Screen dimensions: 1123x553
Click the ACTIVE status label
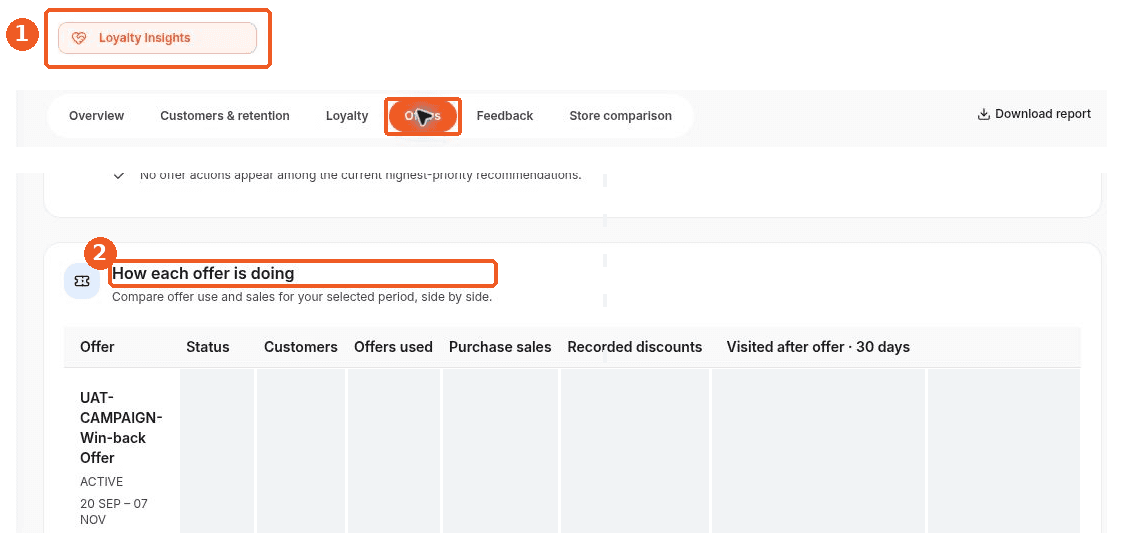tap(102, 481)
